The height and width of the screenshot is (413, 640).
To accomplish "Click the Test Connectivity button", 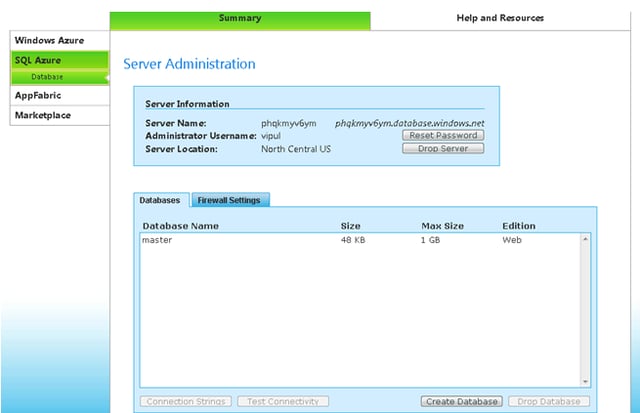I will [x=283, y=401].
